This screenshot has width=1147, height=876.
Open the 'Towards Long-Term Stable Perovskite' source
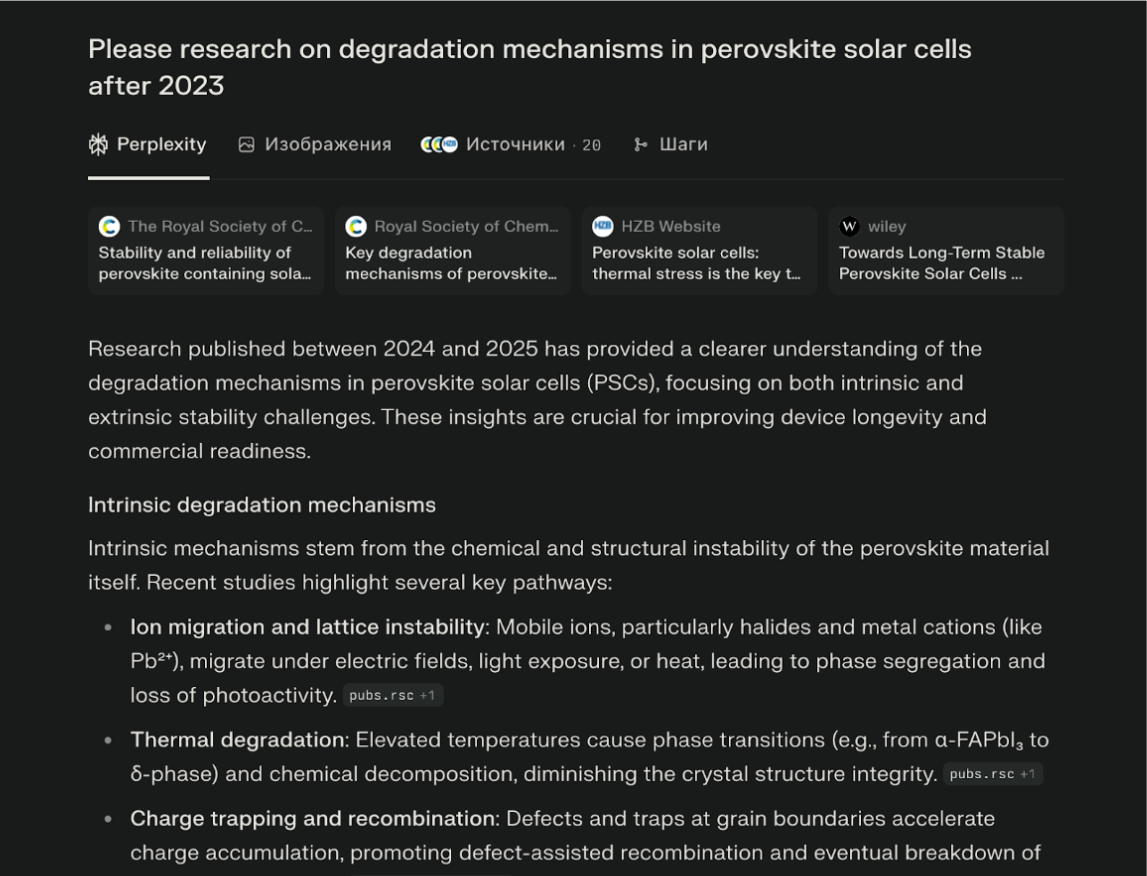pos(941,263)
